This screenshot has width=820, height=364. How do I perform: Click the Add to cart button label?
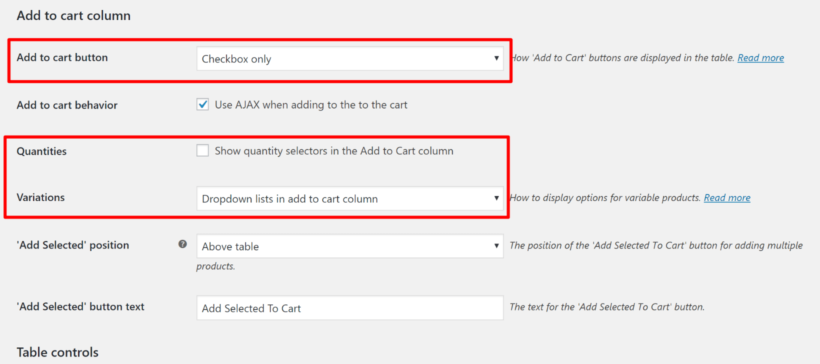click(x=62, y=58)
